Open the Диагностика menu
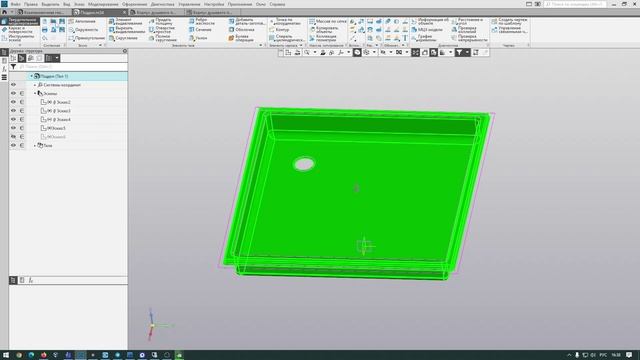Image resolution: width=640 pixels, height=360 pixels. click(162, 4)
